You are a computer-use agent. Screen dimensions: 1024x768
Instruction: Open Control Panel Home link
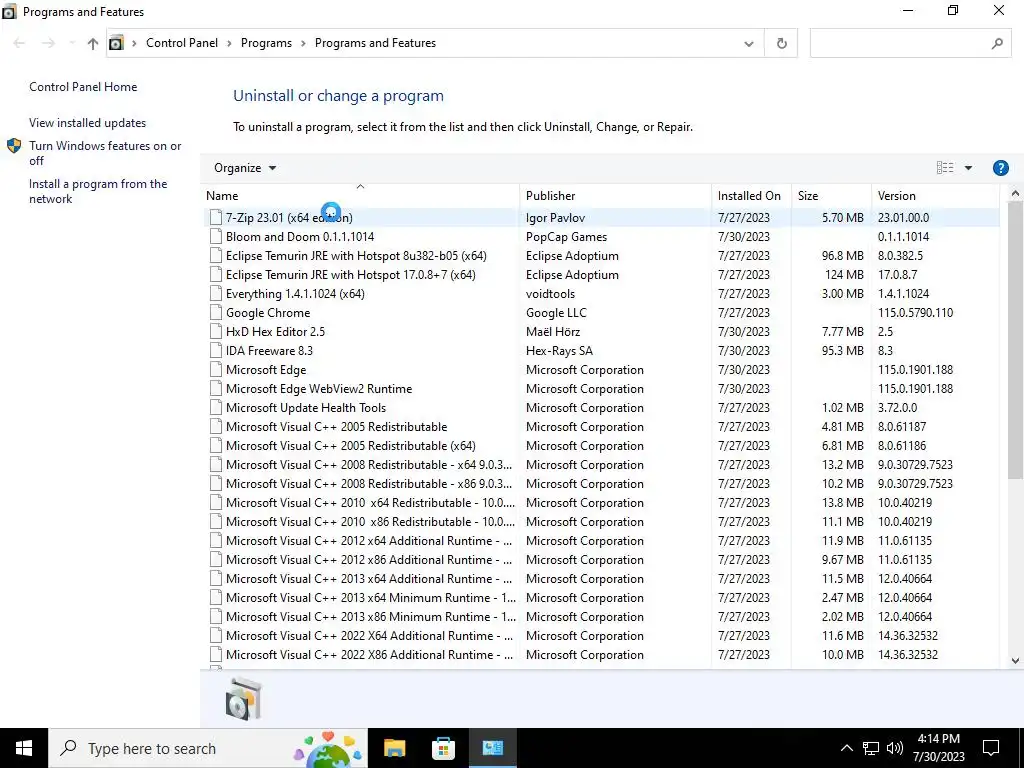(x=83, y=87)
